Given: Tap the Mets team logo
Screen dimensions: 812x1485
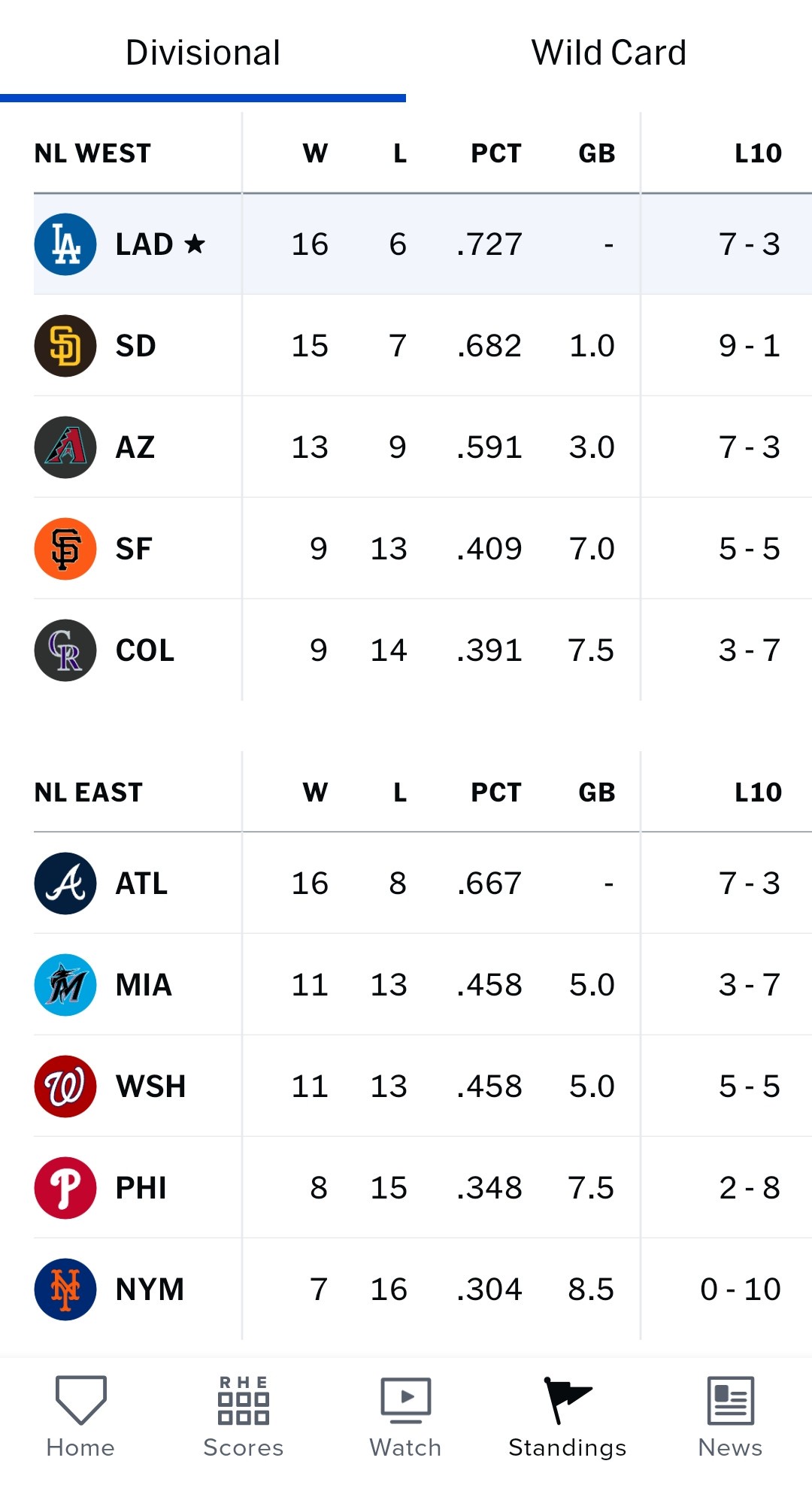Looking at the screenshot, I should 65,1290.
